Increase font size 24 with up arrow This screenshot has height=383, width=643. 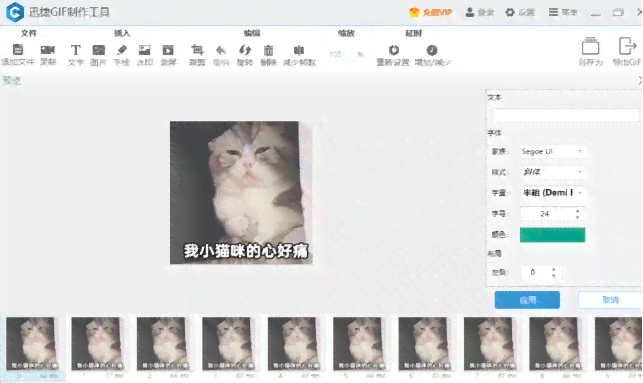[577, 211]
